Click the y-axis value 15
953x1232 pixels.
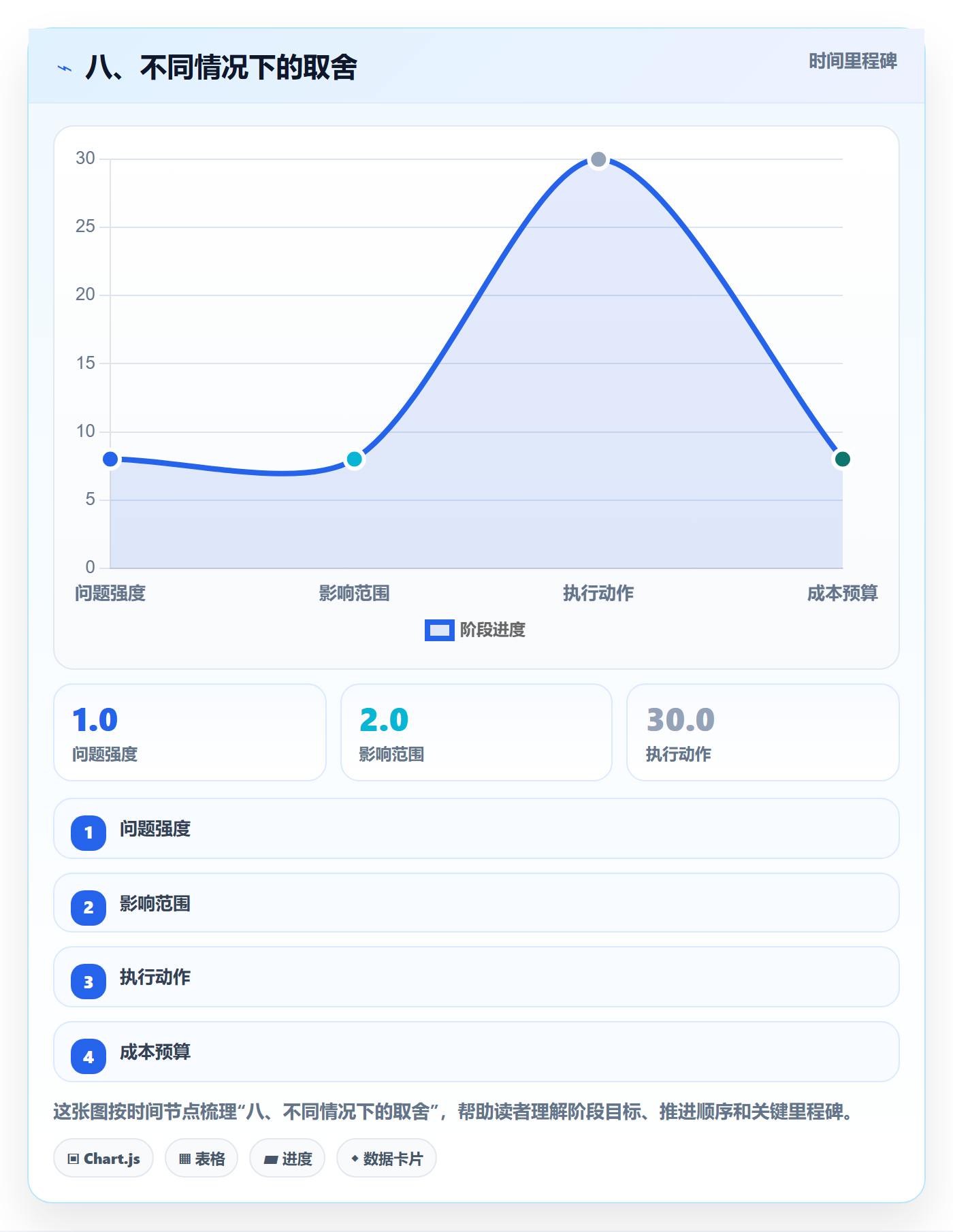85,363
